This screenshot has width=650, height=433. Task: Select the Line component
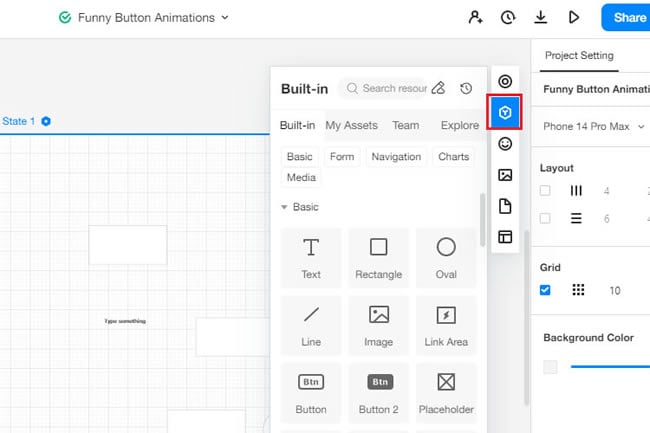[x=311, y=325]
